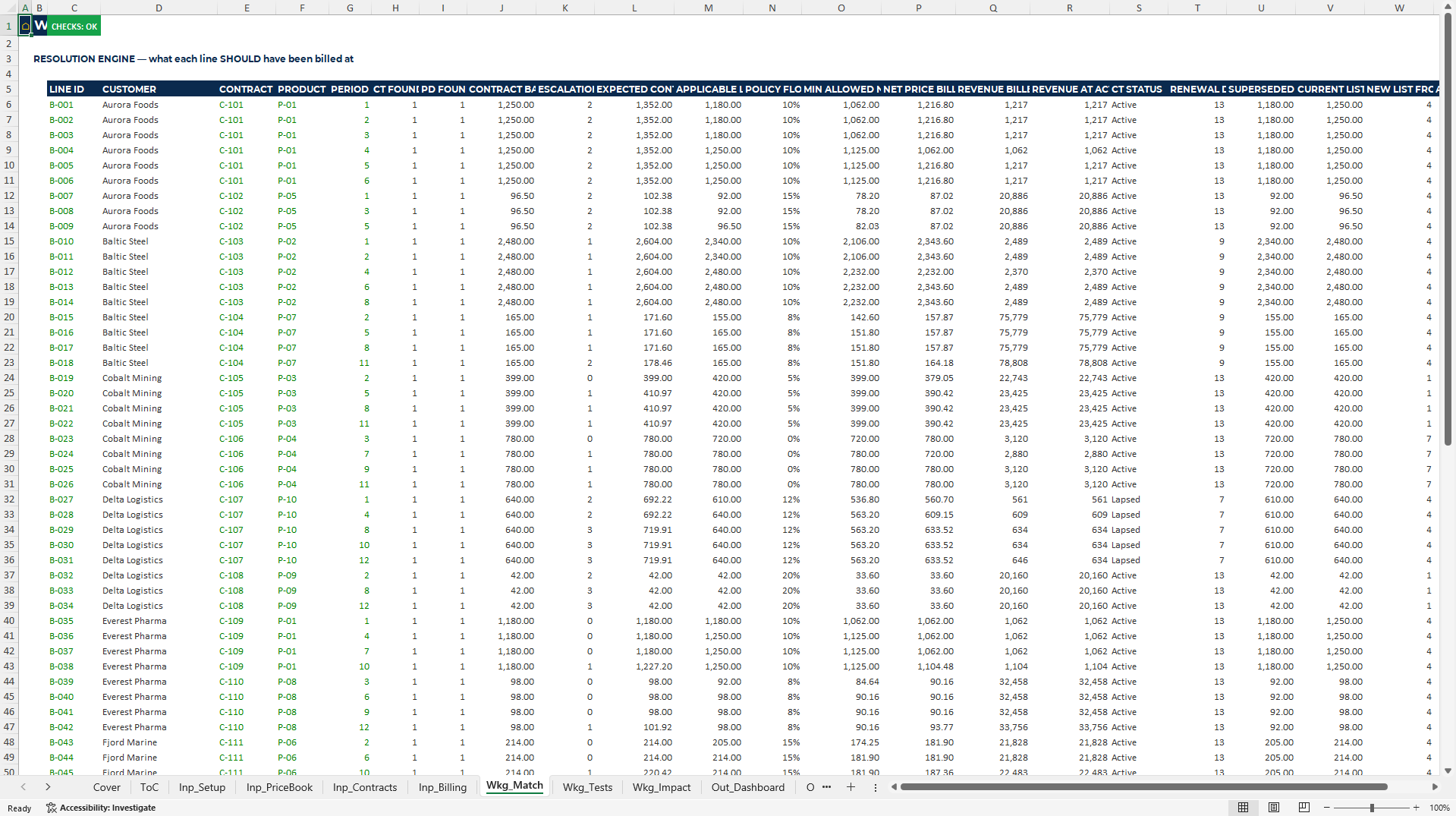Click zoom in plus icon

click(1416, 808)
